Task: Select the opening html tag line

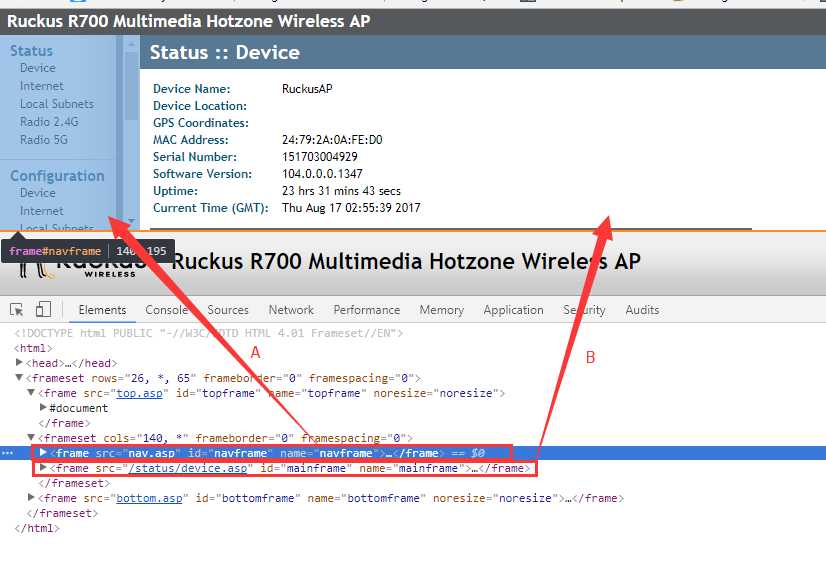Action: [34, 348]
